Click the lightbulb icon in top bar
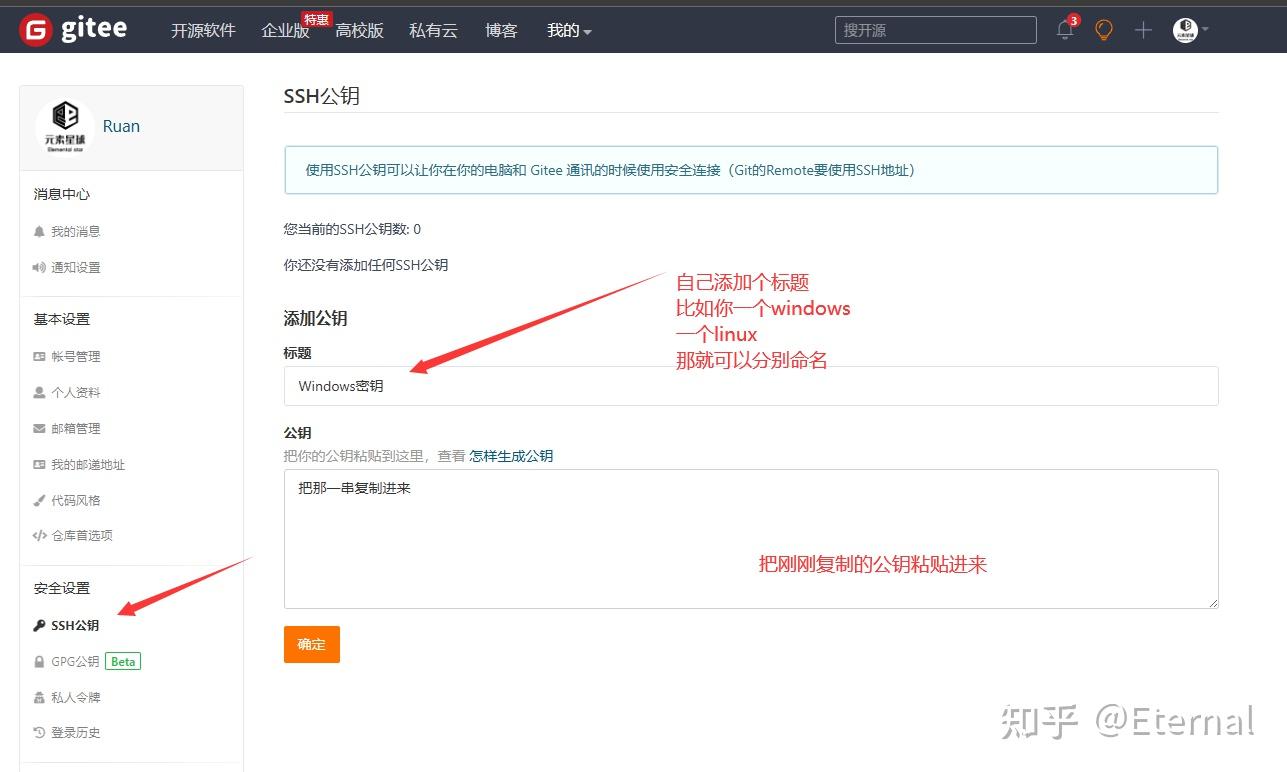This screenshot has width=1287, height=772. coord(1103,30)
